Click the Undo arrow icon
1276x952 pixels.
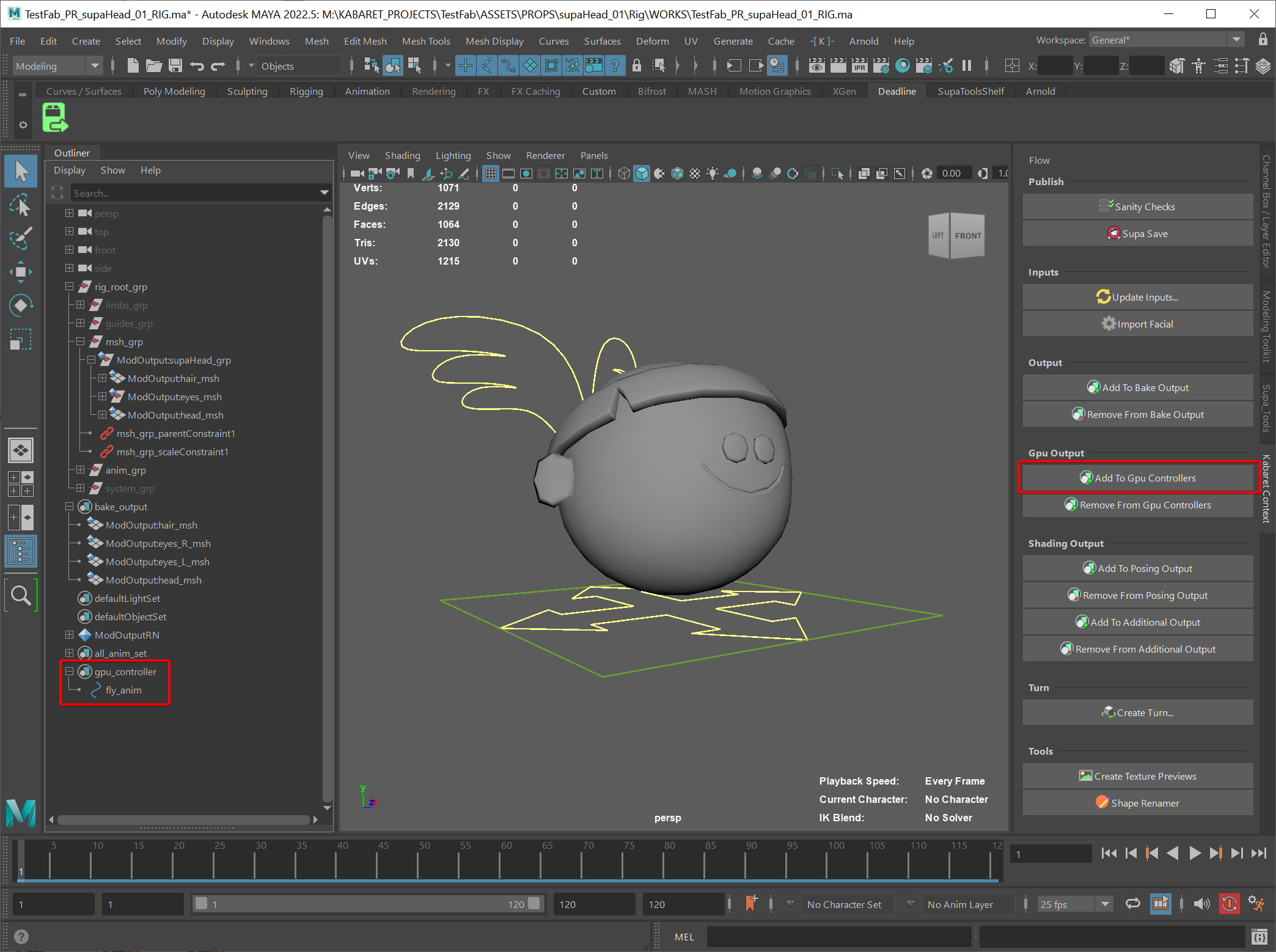[196, 65]
